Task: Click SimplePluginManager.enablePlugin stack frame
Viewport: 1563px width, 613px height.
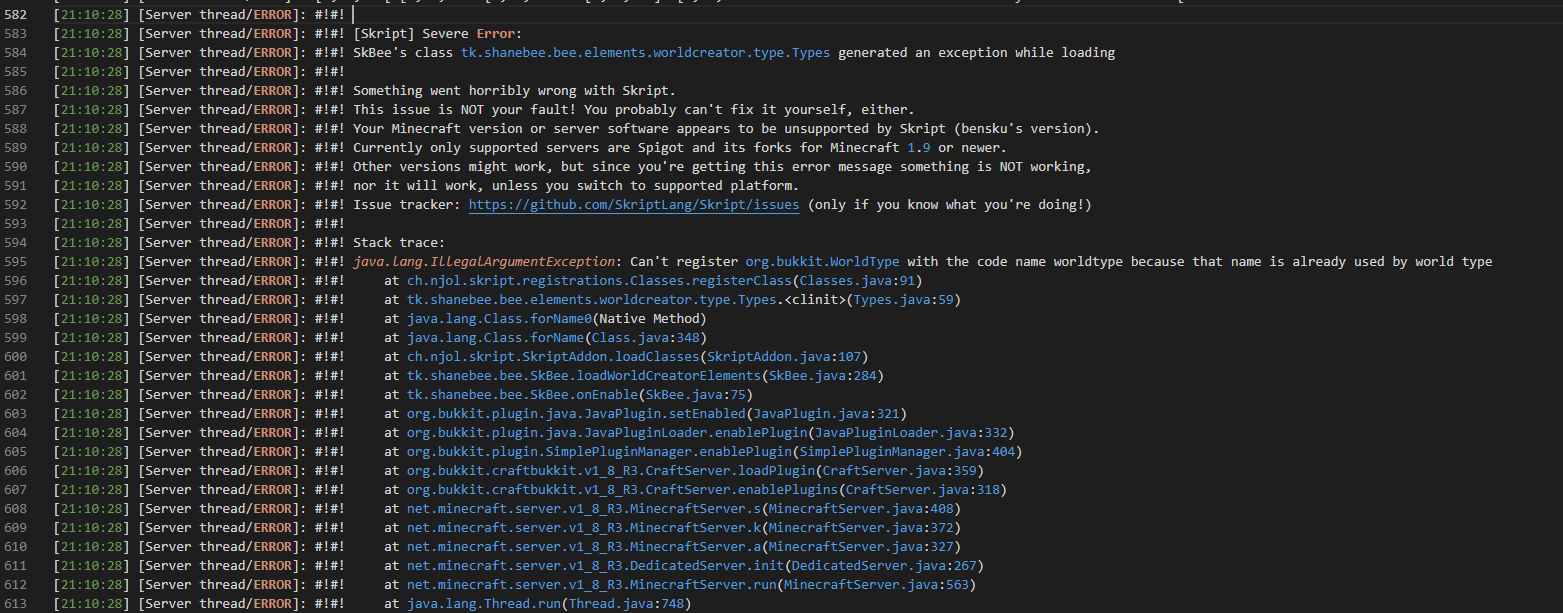Action: click(703, 451)
